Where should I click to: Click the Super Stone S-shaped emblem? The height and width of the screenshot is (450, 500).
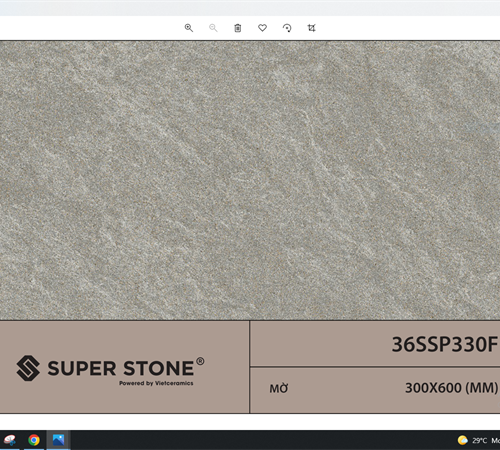(28, 368)
